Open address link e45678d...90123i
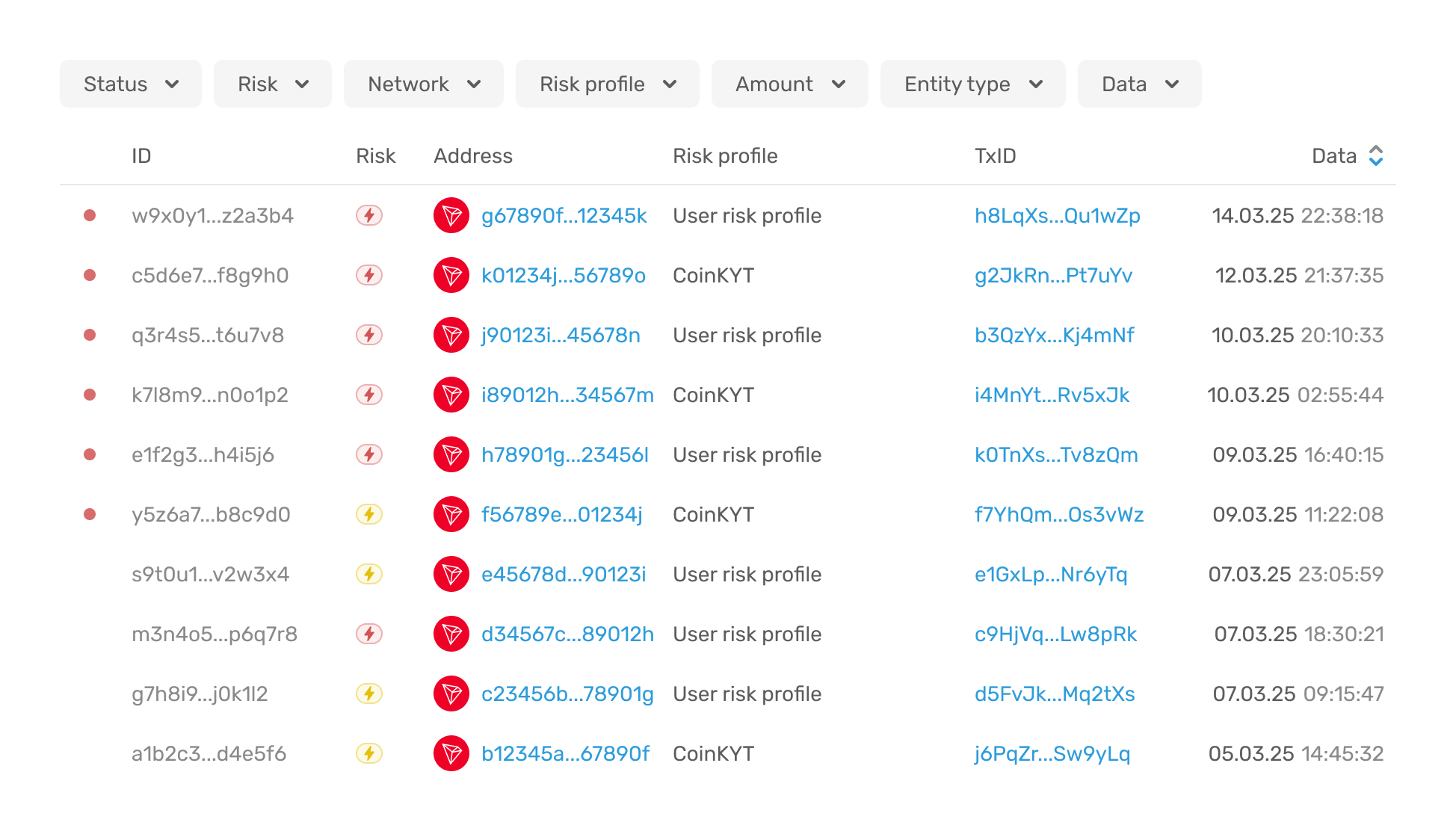1456x831 pixels. click(x=564, y=574)
